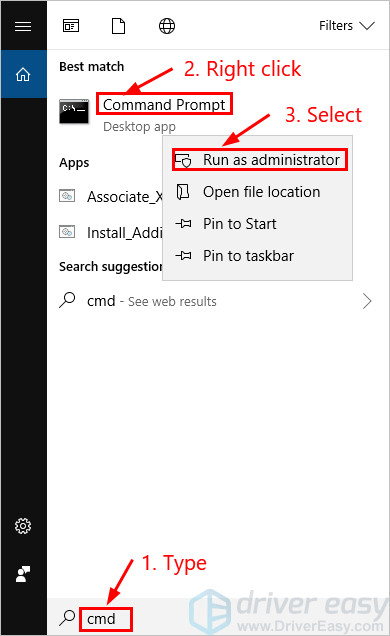Viewport: 390px width, 636px height.
Task: Click the Command Prompt app icon
Action: point(74,111)
